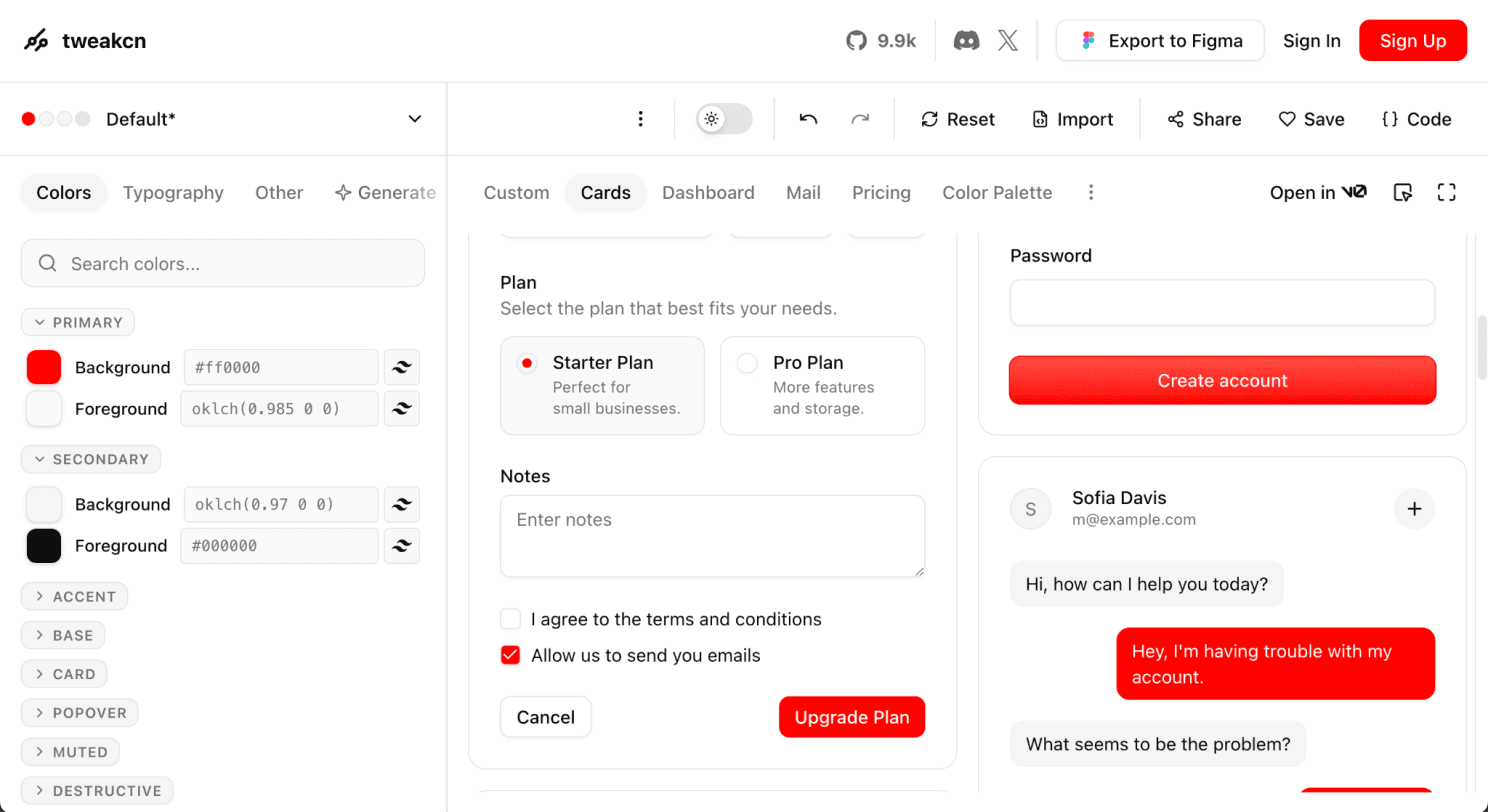This screenshot has height=812, width=1488.
Task: Open the Pricing preview tab
Action: (x=881, y=192)
